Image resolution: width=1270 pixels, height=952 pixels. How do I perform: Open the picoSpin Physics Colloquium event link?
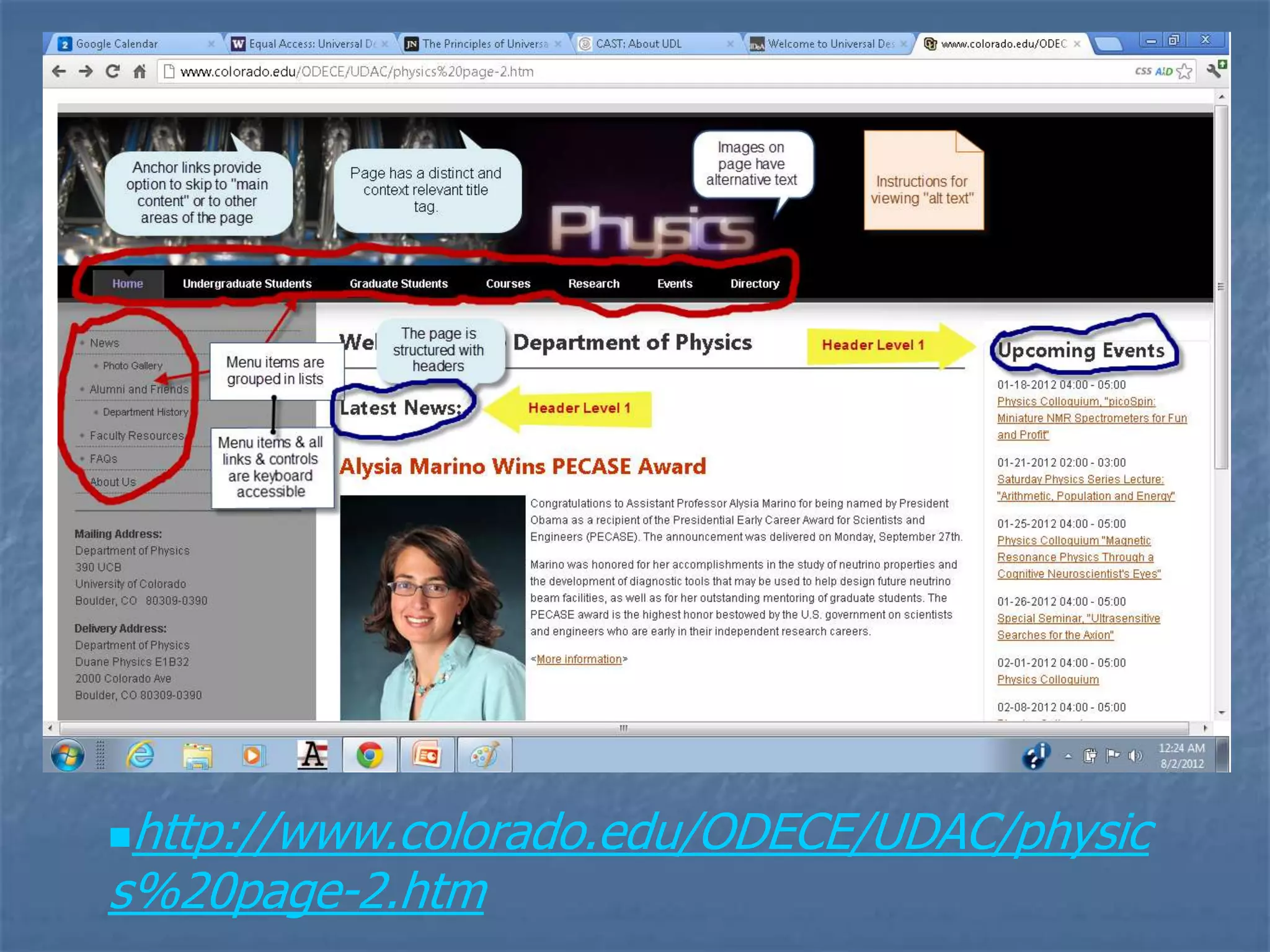point(1091,418)
